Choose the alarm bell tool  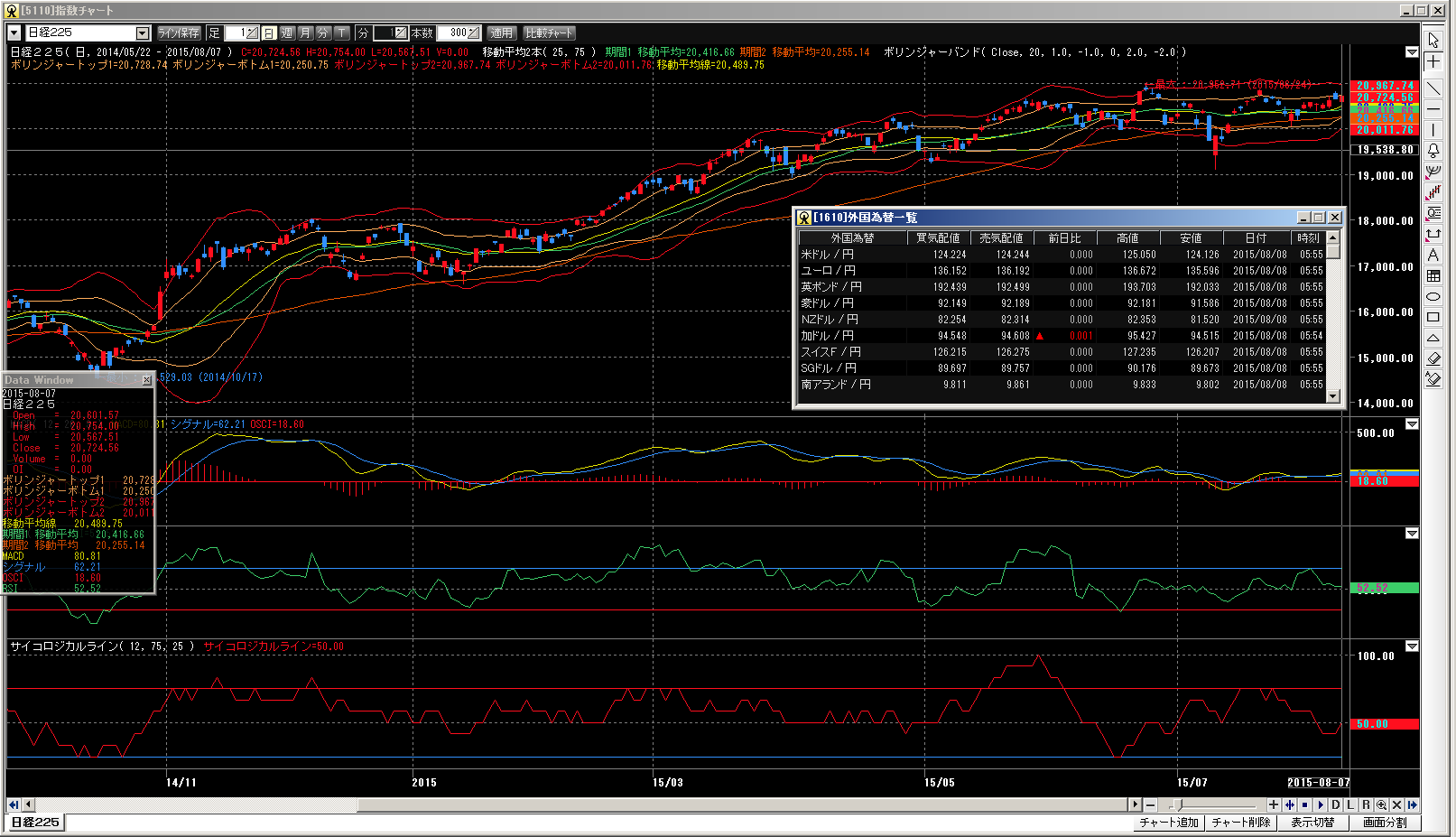coord(1433,151)
